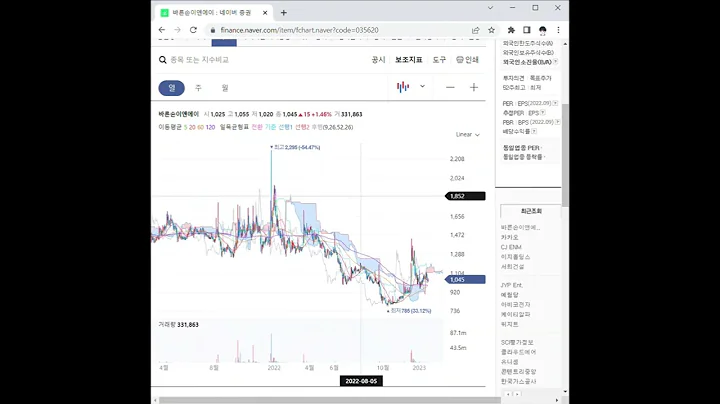
Task: Click the 120-day moving average value
Action: point(210,127)
